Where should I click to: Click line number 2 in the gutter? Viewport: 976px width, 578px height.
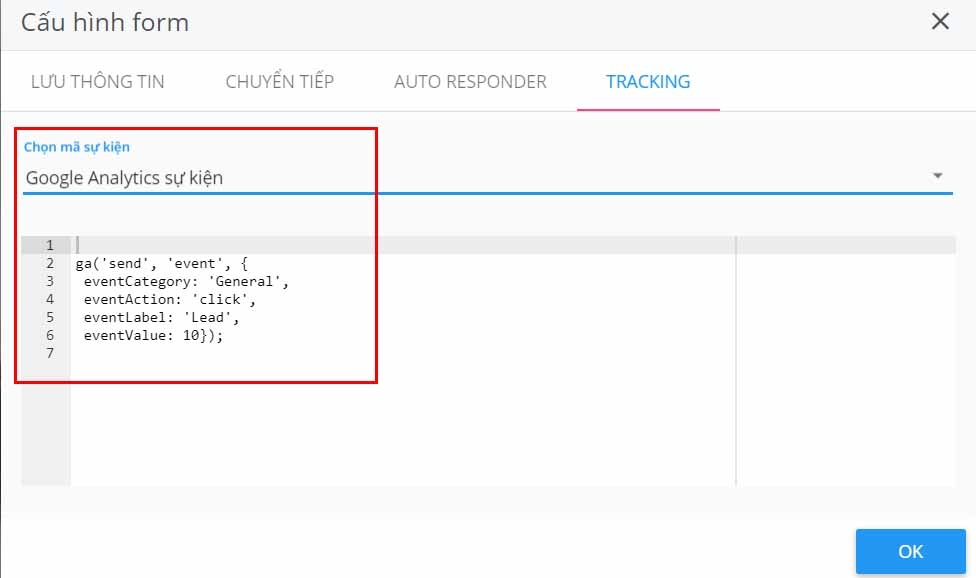pos(49,263)
